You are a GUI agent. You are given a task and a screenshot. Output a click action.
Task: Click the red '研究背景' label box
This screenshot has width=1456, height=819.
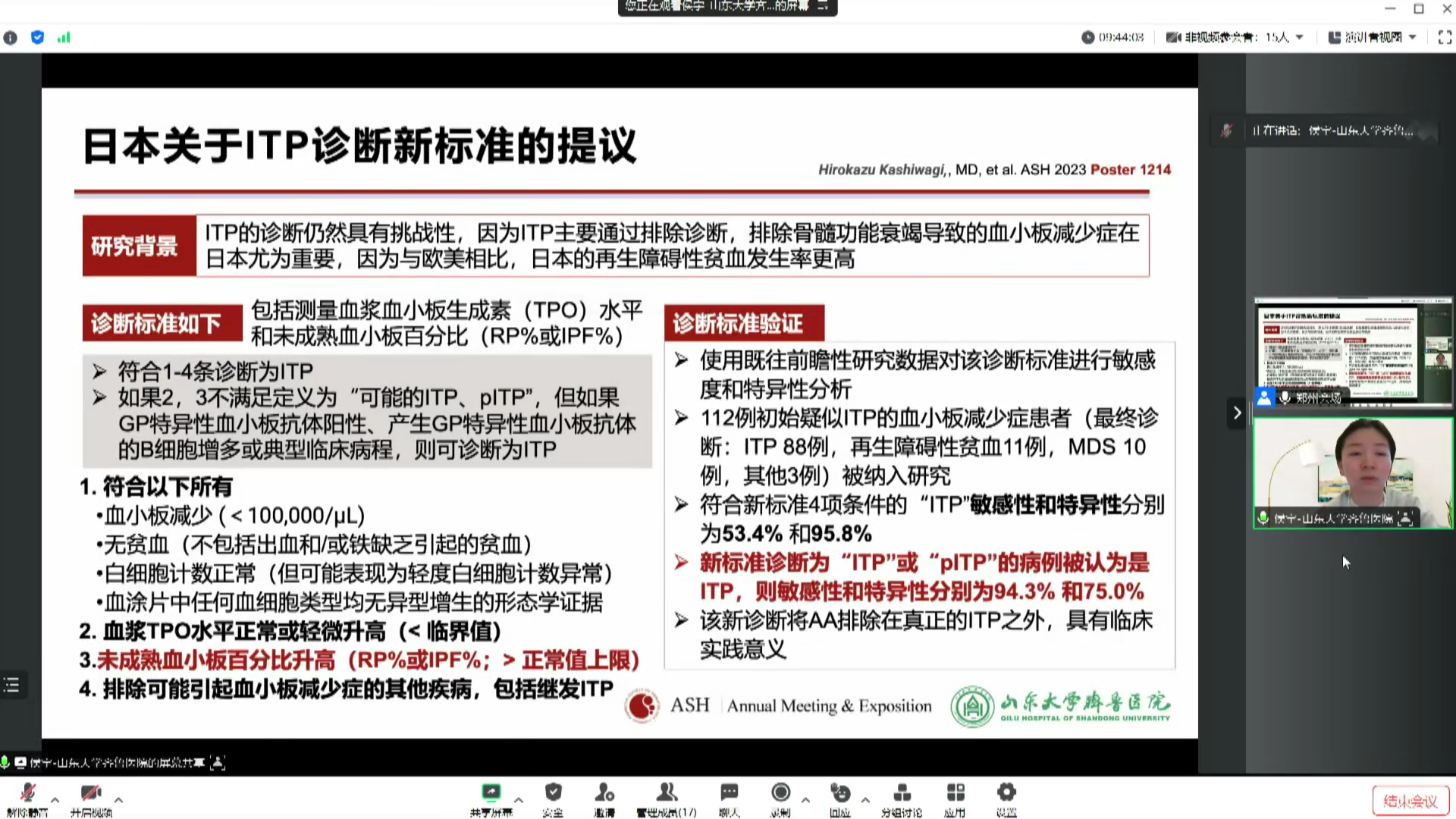click(x=139, y=246)
